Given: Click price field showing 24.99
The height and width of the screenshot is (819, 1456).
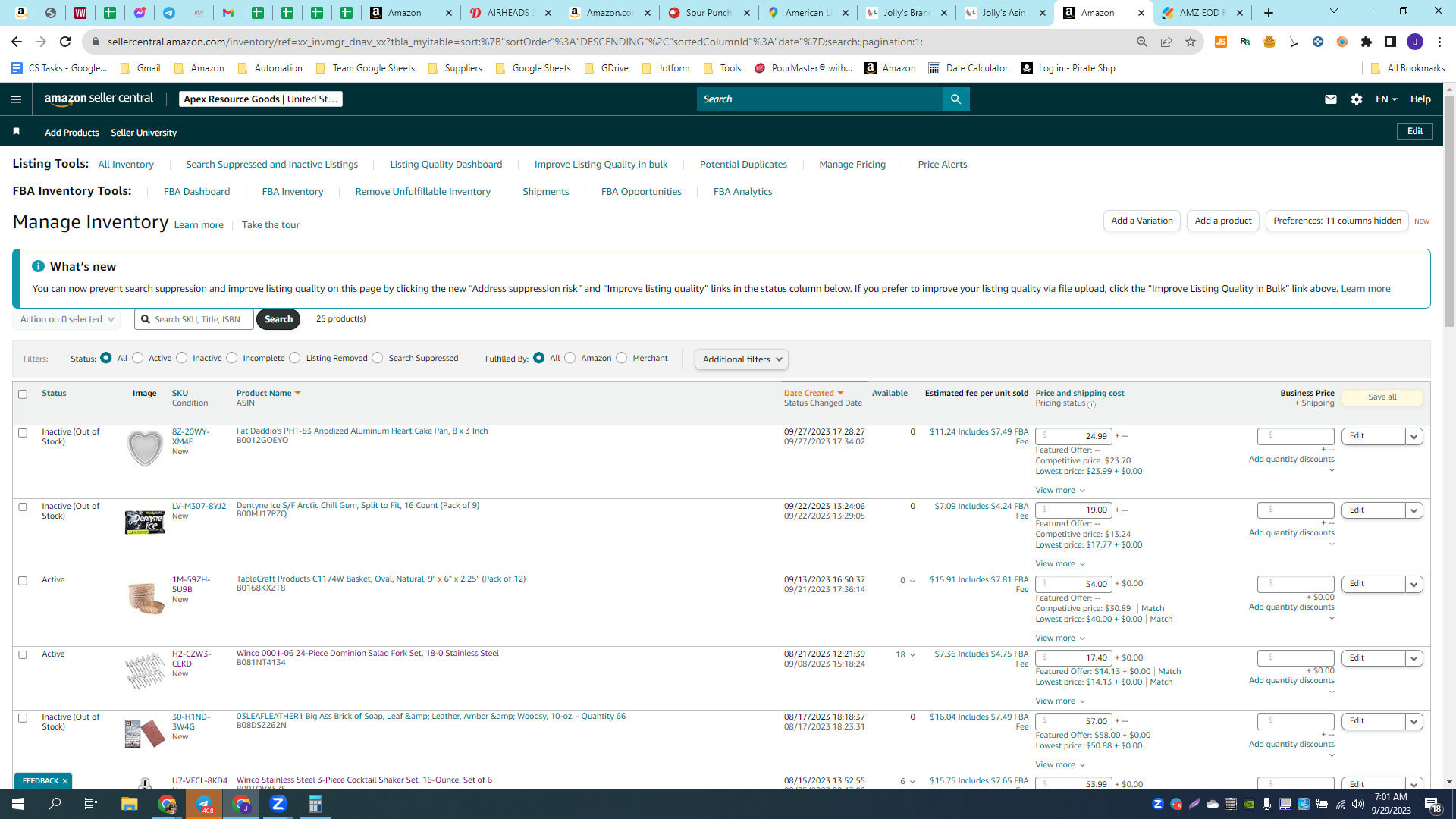Looking at the screenshot, I should tap(1074, 436).
